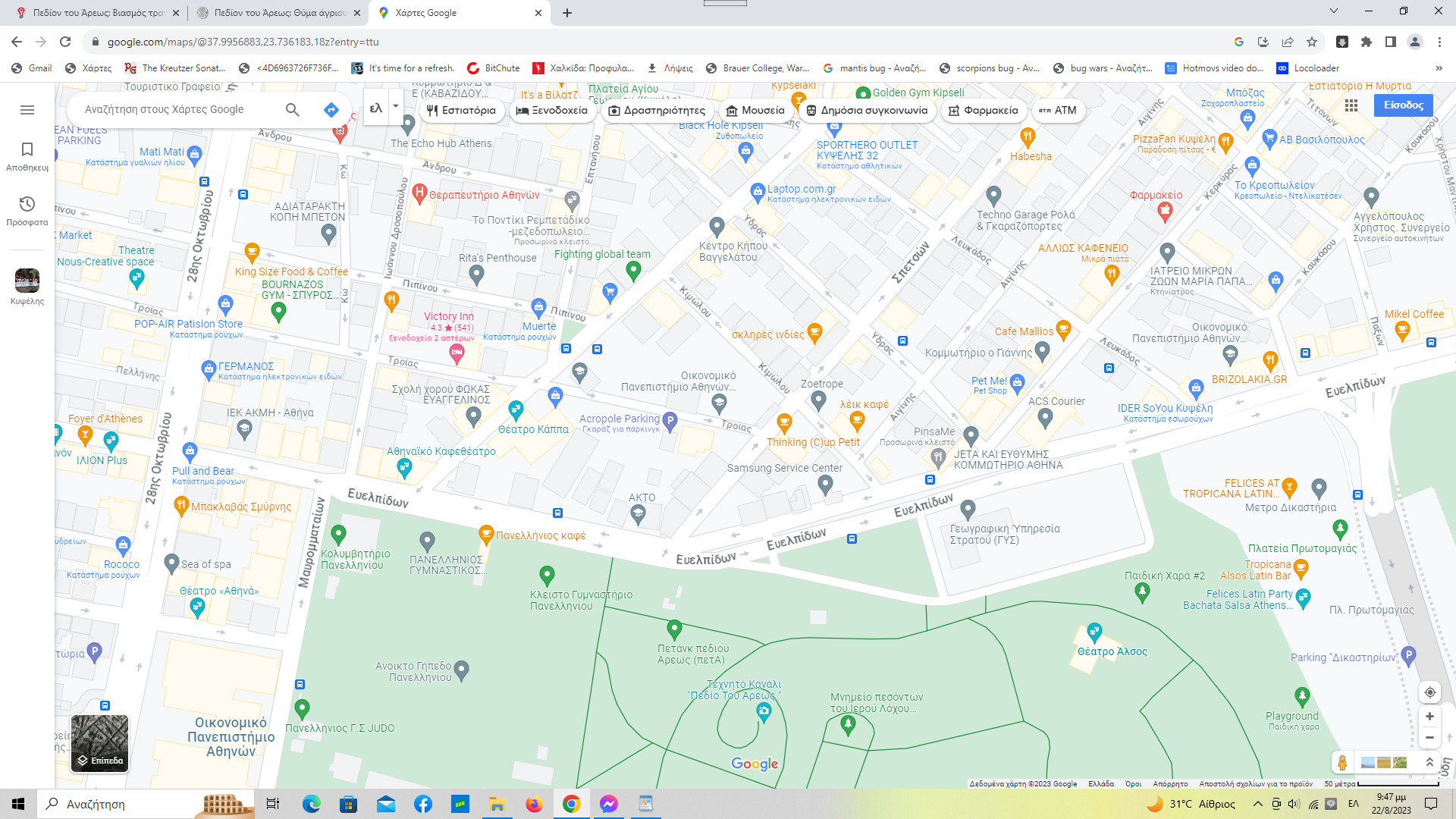Click the Playground Παιδική χαρά marker
This screenshot has height=819, width=1456.
coord(1302,696)
